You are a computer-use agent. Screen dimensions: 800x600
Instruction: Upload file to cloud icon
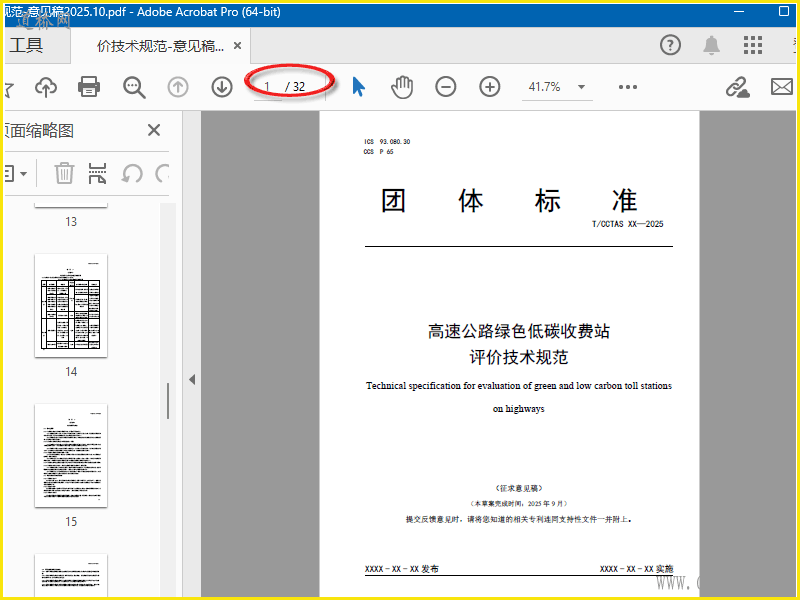[x=46, y=87]
